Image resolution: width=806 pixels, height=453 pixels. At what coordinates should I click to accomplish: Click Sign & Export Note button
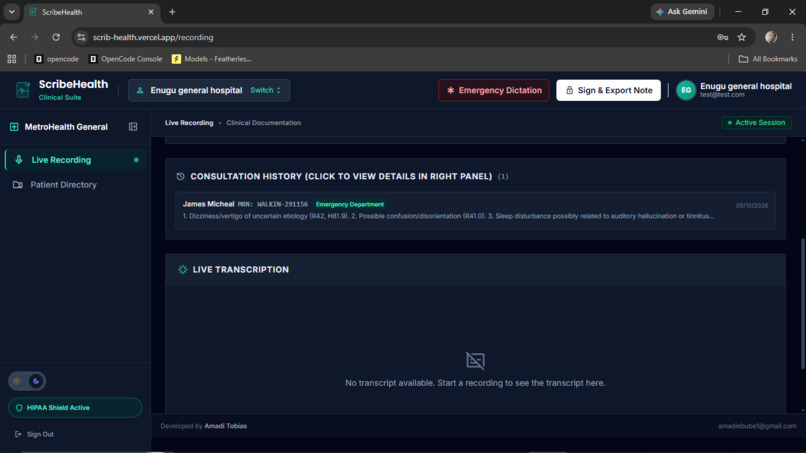click(x=608, y=90)
